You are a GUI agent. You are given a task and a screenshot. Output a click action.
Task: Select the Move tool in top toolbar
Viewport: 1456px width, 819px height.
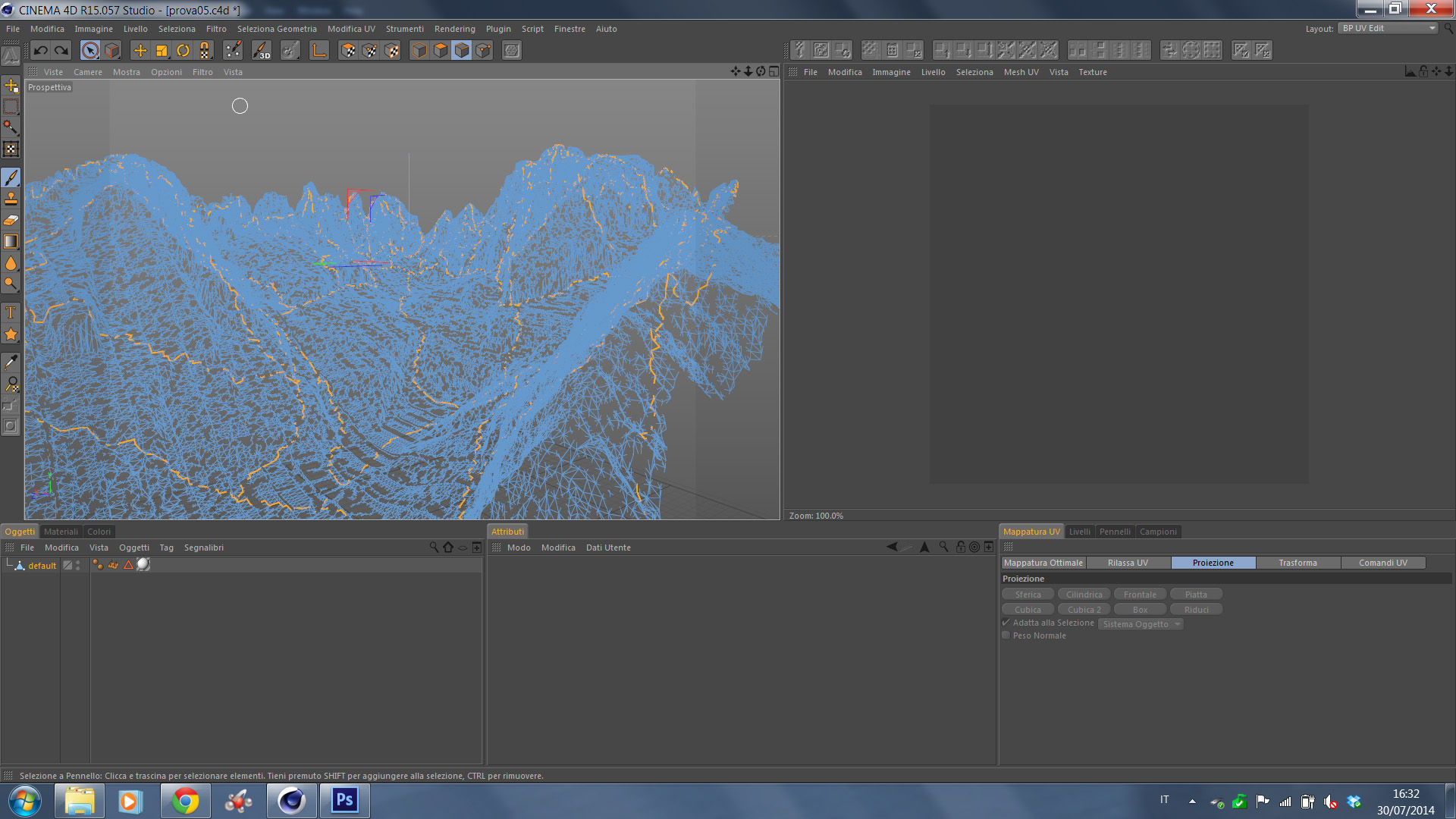[x=140, y=51]
